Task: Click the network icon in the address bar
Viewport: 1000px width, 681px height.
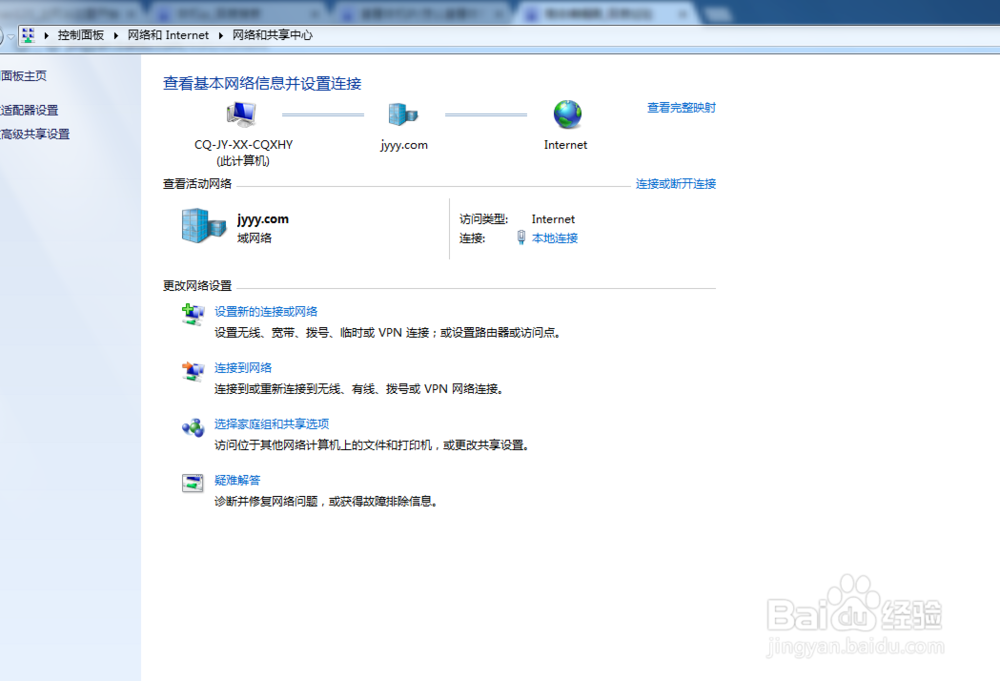Action: 29,35
